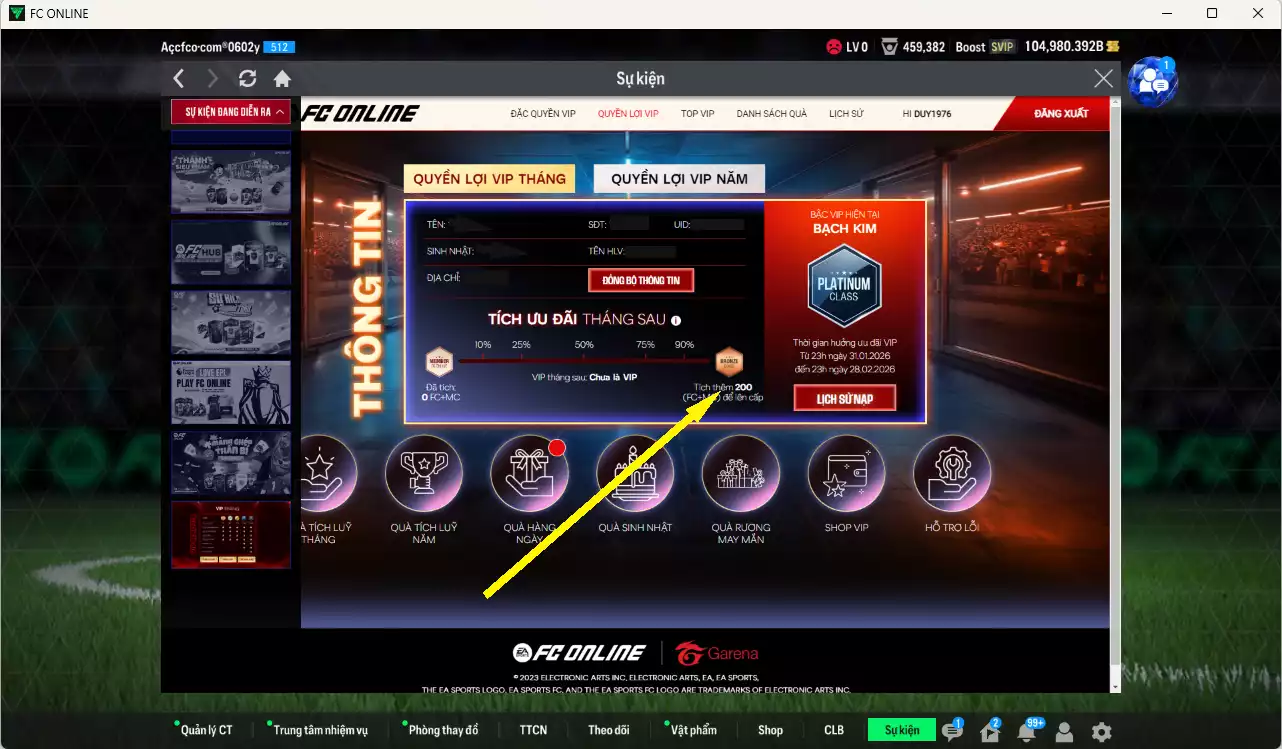Image resolution: width=1282 pixels, height=749 pixels.
Task: Select the VIP event thumbnail in sidebar
Action: (231, 534)
